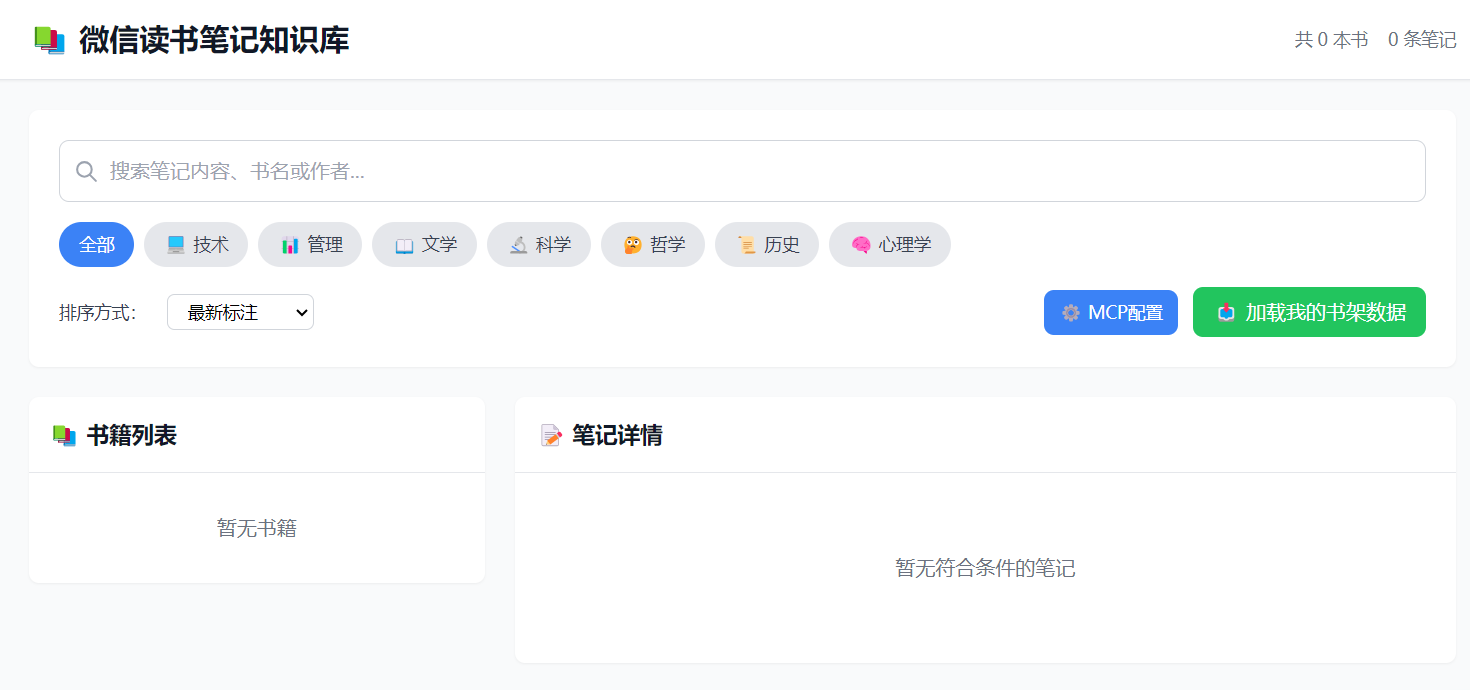Filter notes by 科学 category

[539, 245]
